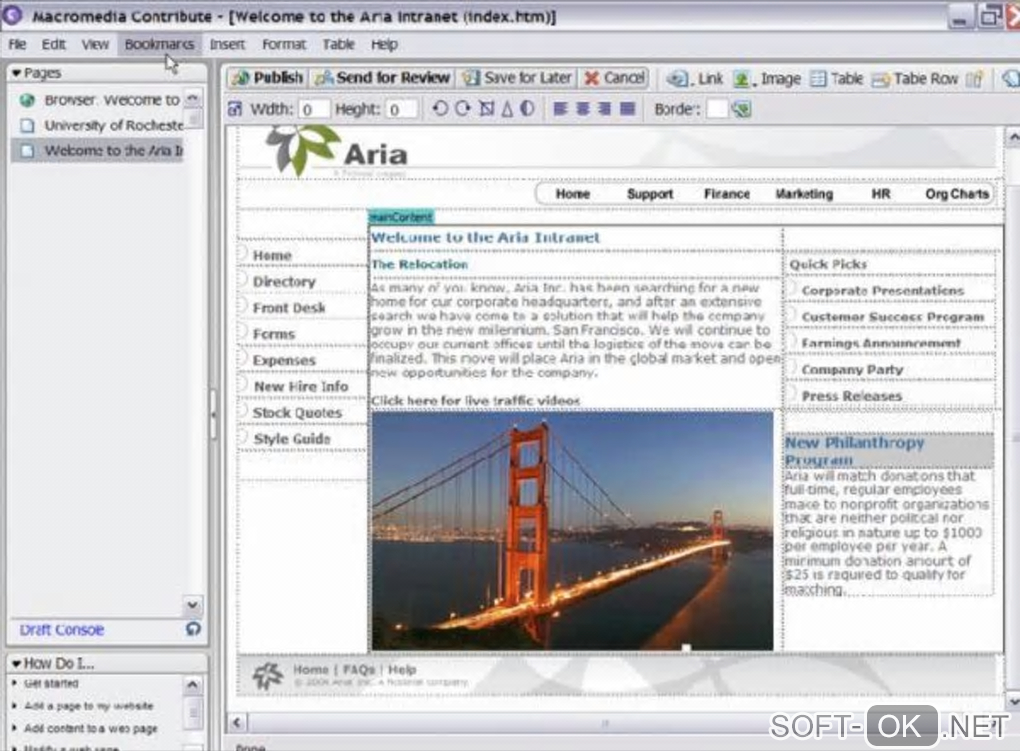Click the image properties icon beside Width

[235, 109]
